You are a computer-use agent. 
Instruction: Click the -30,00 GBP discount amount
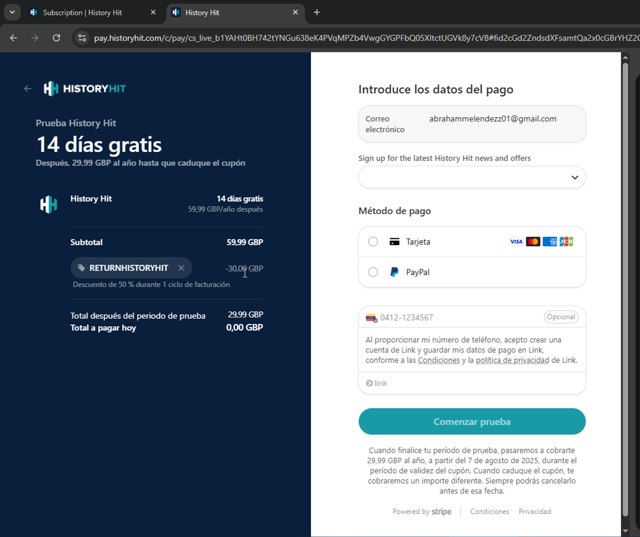[x=244, y=268]
